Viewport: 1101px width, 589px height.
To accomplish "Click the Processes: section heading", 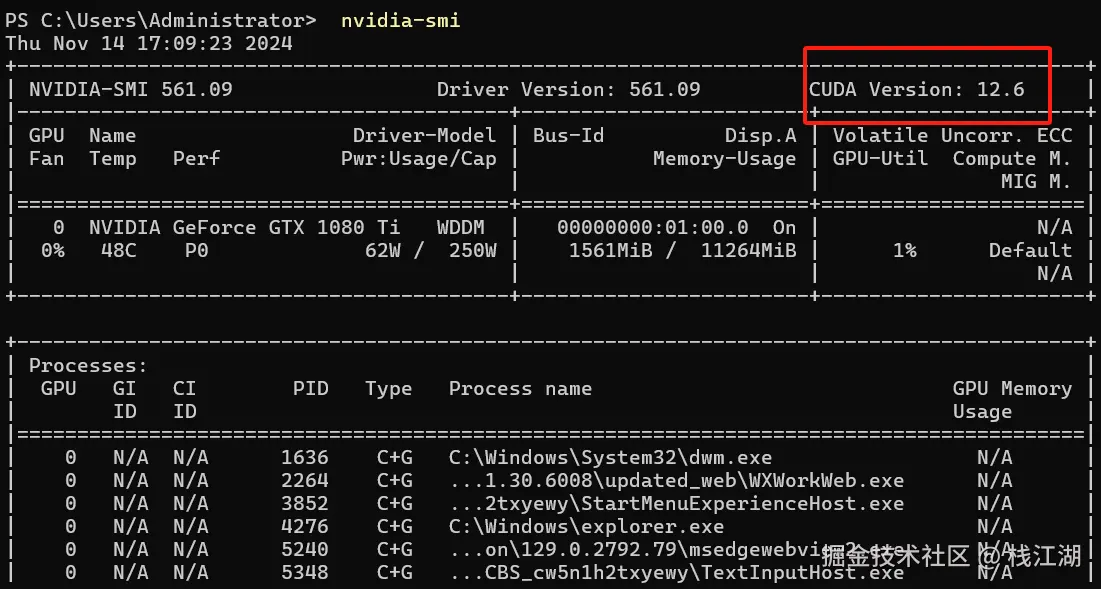I will [88, 366].
